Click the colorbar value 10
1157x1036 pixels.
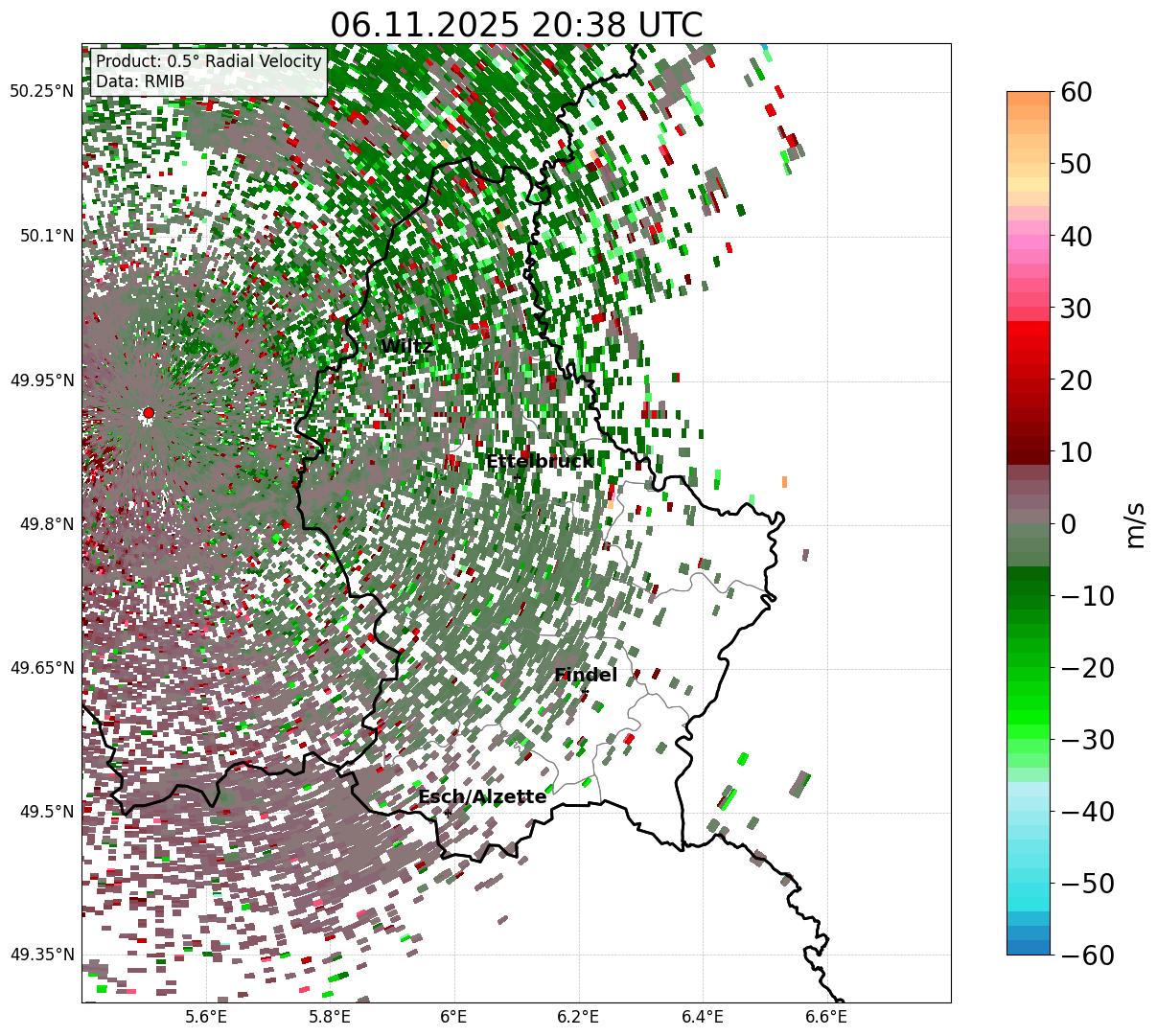1076,451
